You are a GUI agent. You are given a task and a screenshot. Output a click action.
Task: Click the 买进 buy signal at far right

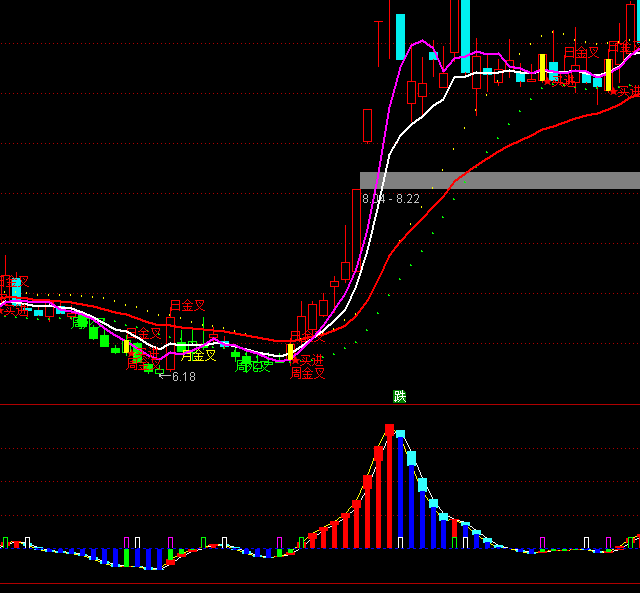624,91
